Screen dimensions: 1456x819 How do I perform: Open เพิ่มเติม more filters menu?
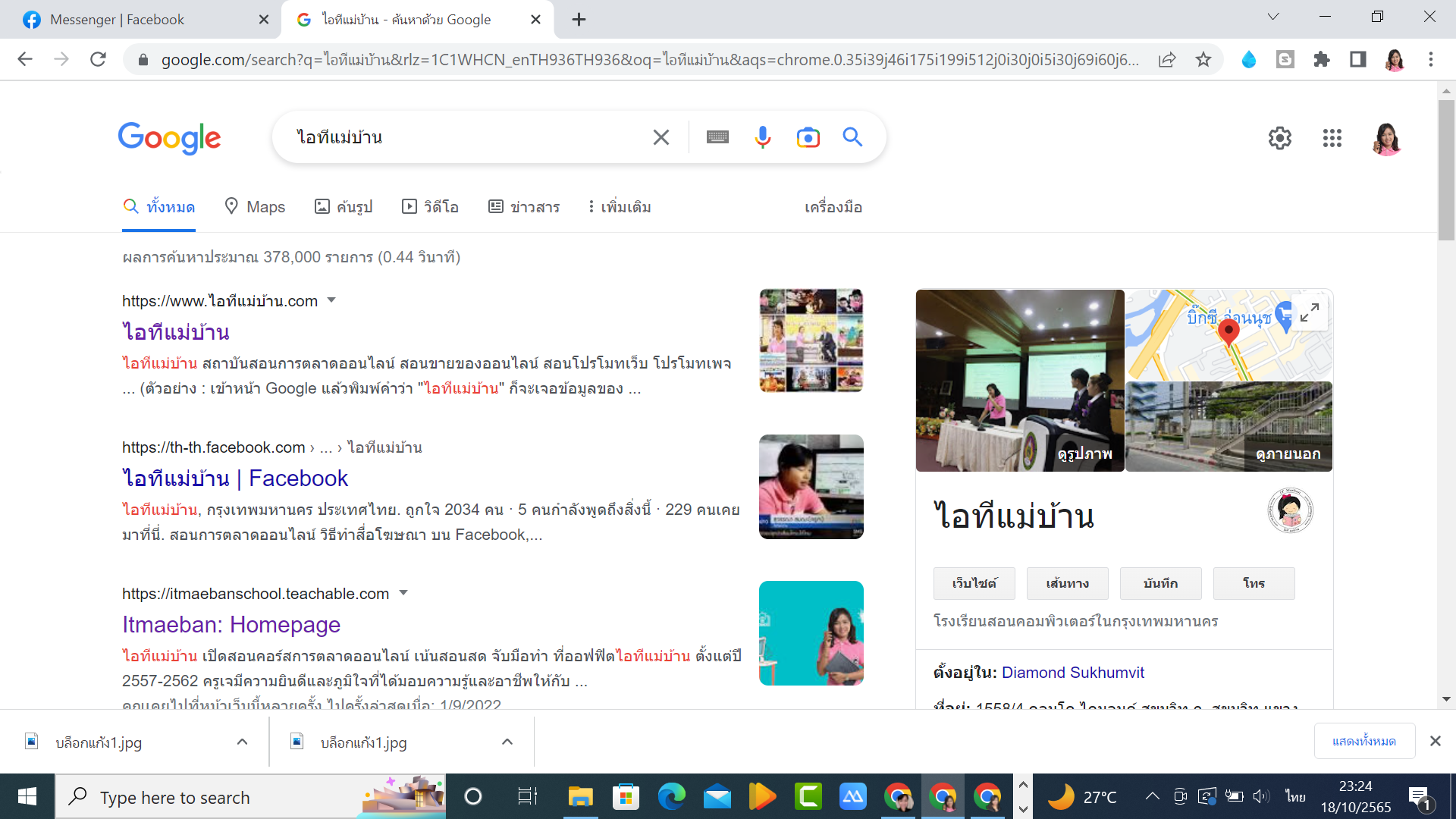point(620,206)
